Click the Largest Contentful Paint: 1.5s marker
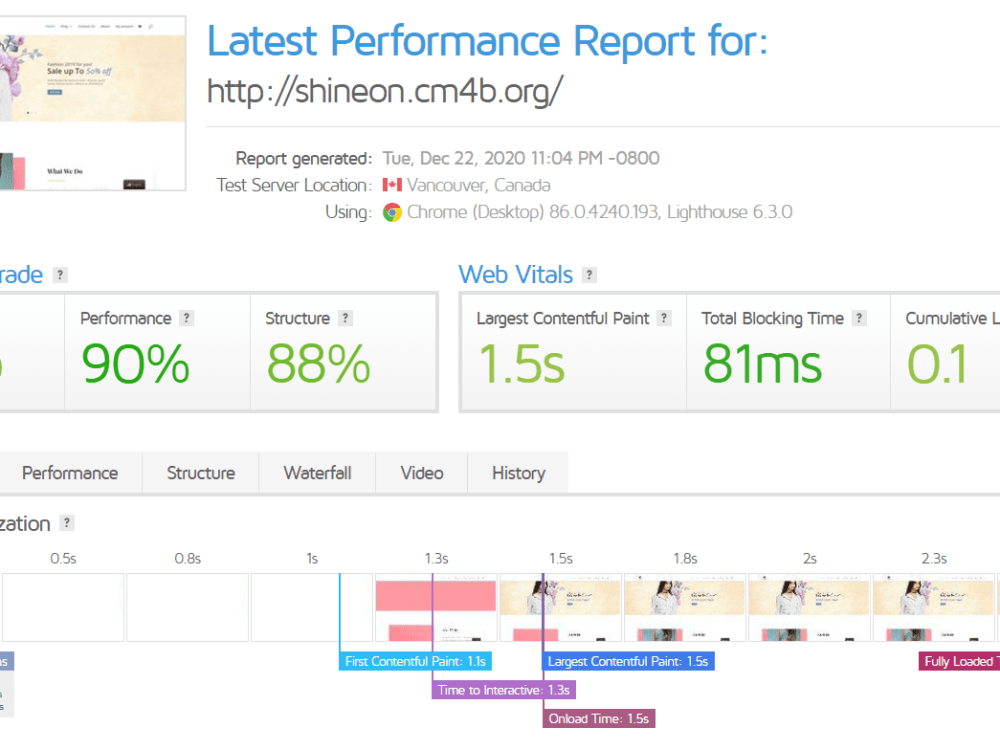 coord(628,661)
